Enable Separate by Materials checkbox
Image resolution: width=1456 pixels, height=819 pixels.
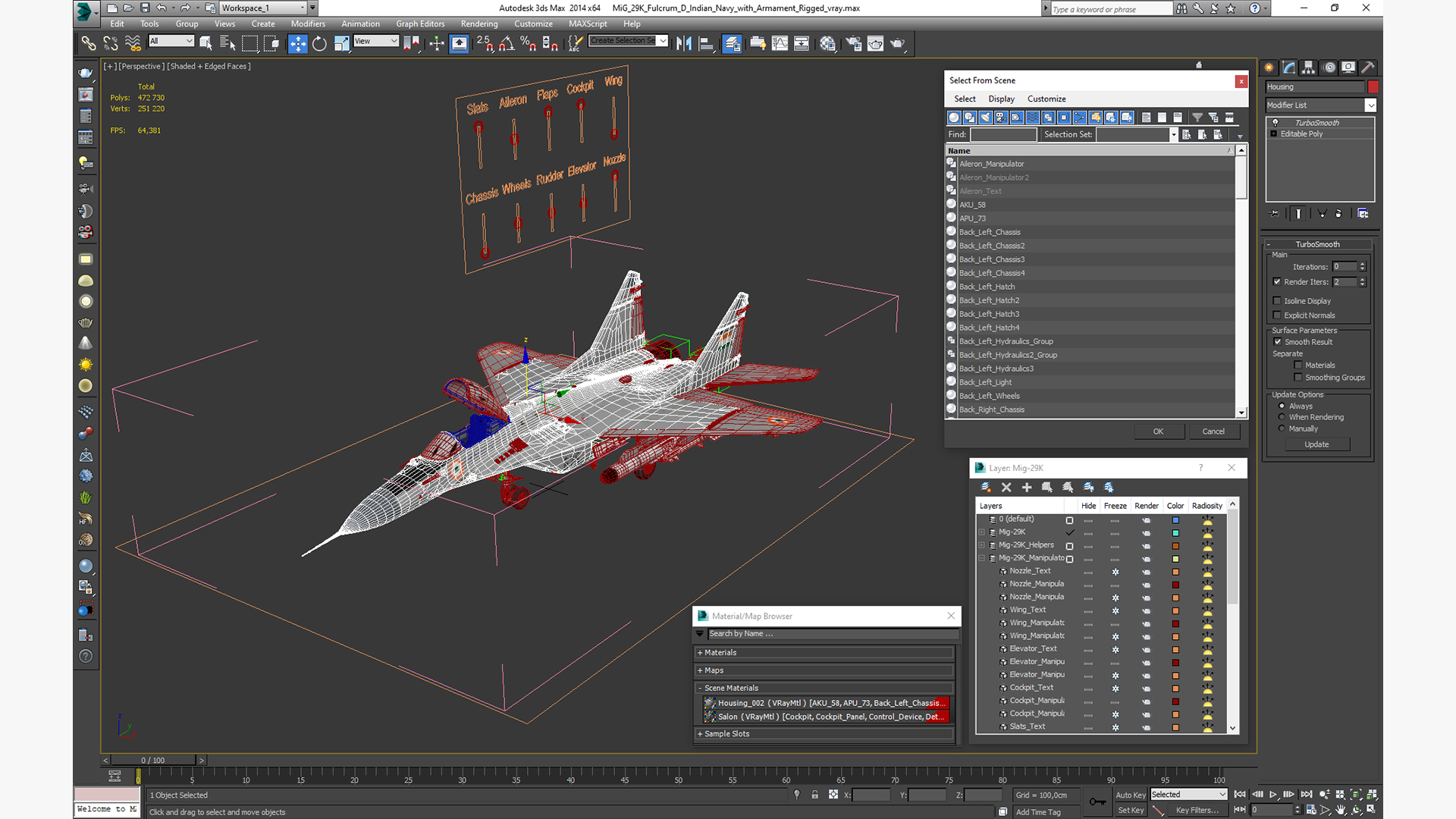[1298, 366]
